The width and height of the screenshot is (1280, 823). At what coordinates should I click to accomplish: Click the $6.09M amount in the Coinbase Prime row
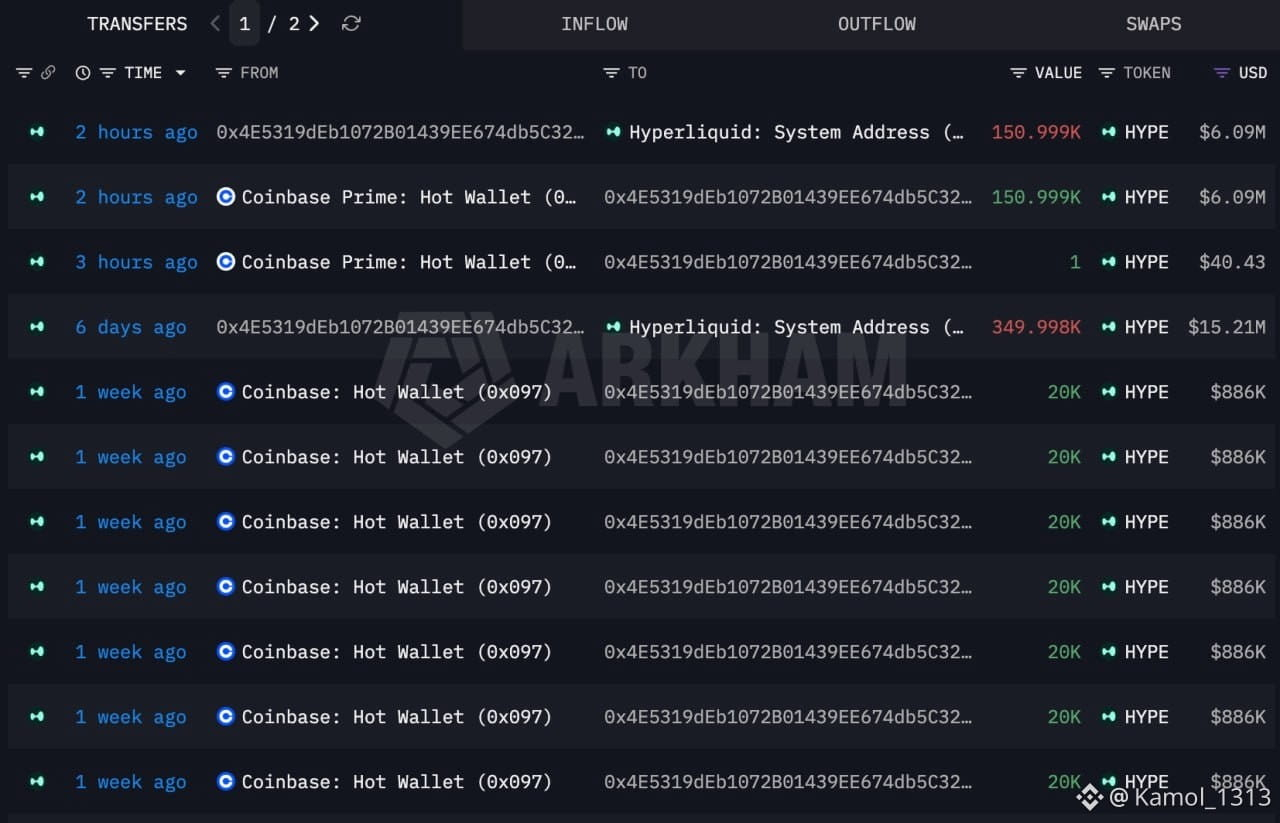point(1232,197)
